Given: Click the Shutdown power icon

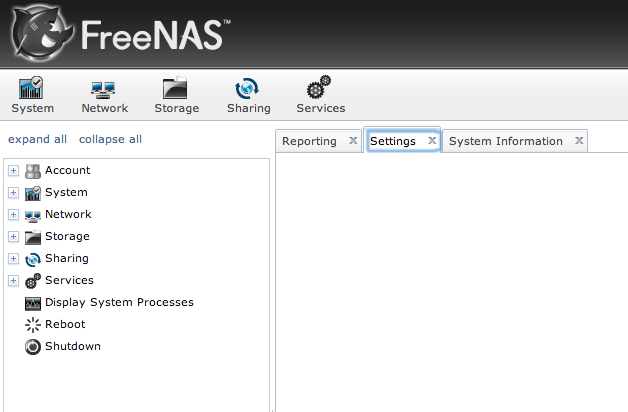Looking at the screenshot, I should pos(33,347).
